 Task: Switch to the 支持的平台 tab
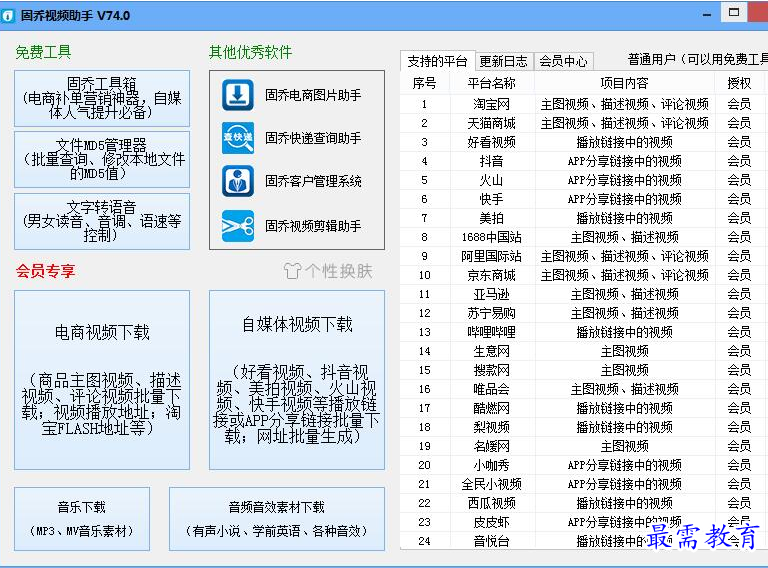(437, 61)
